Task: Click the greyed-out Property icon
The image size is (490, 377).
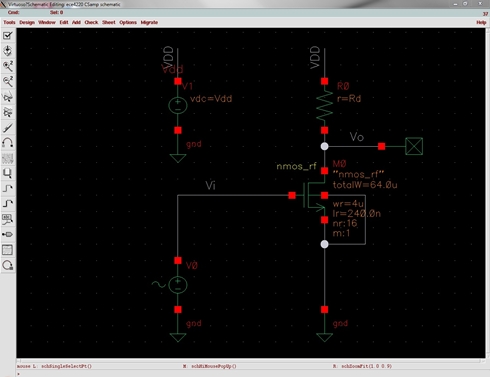Action: click(8, 158)
